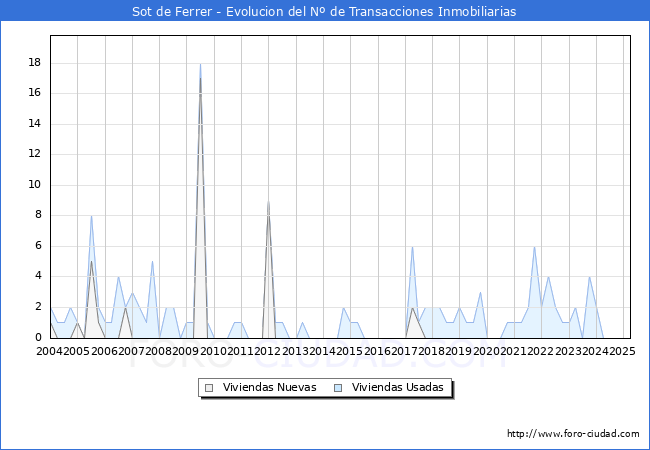The width and height of the screenshot is (650, 450).
Task: Click the Viviendas Nuevas legend swatch
Action: click(x=209, y=388)
